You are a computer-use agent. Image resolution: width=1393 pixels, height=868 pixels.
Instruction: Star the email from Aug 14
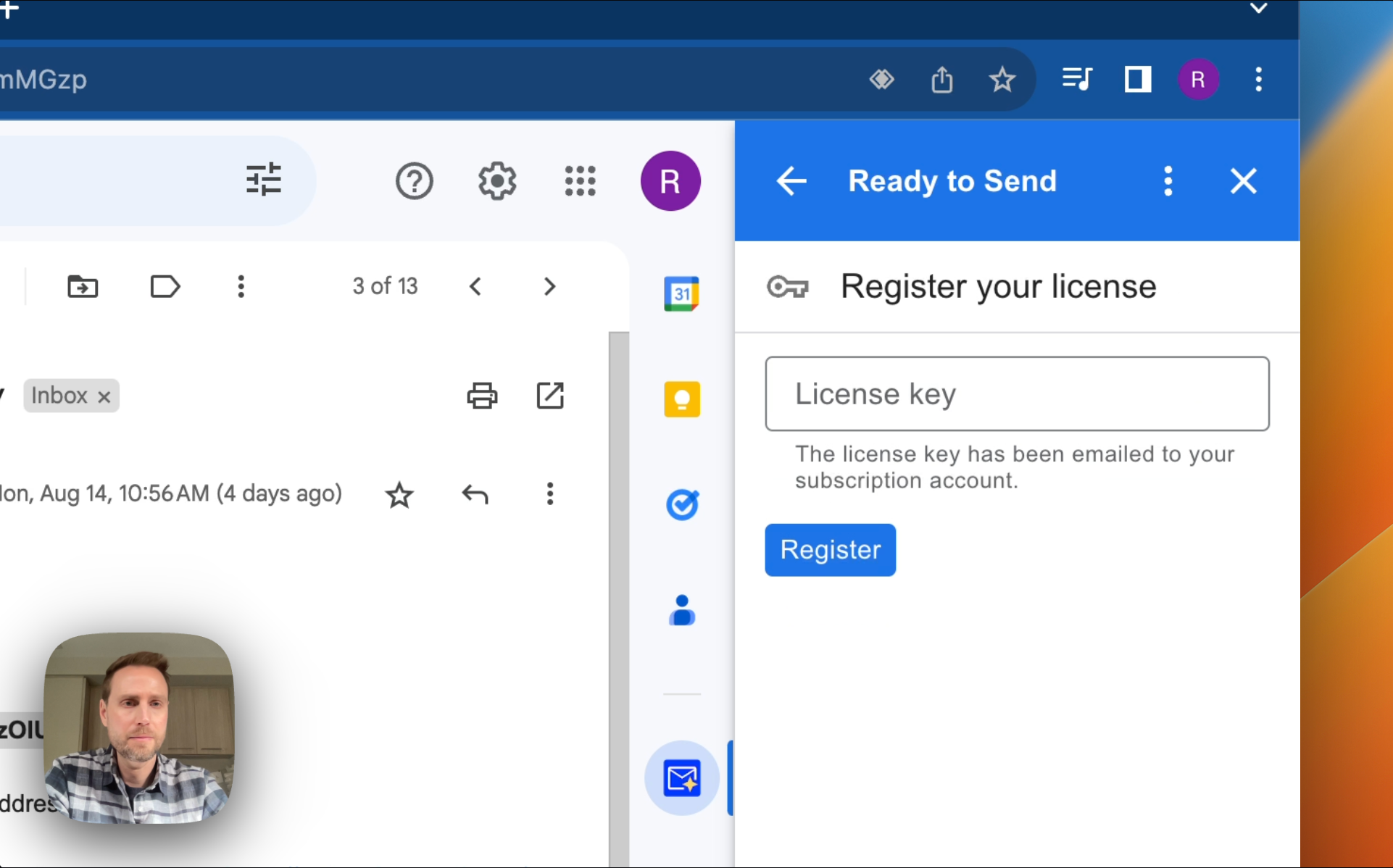399,494
